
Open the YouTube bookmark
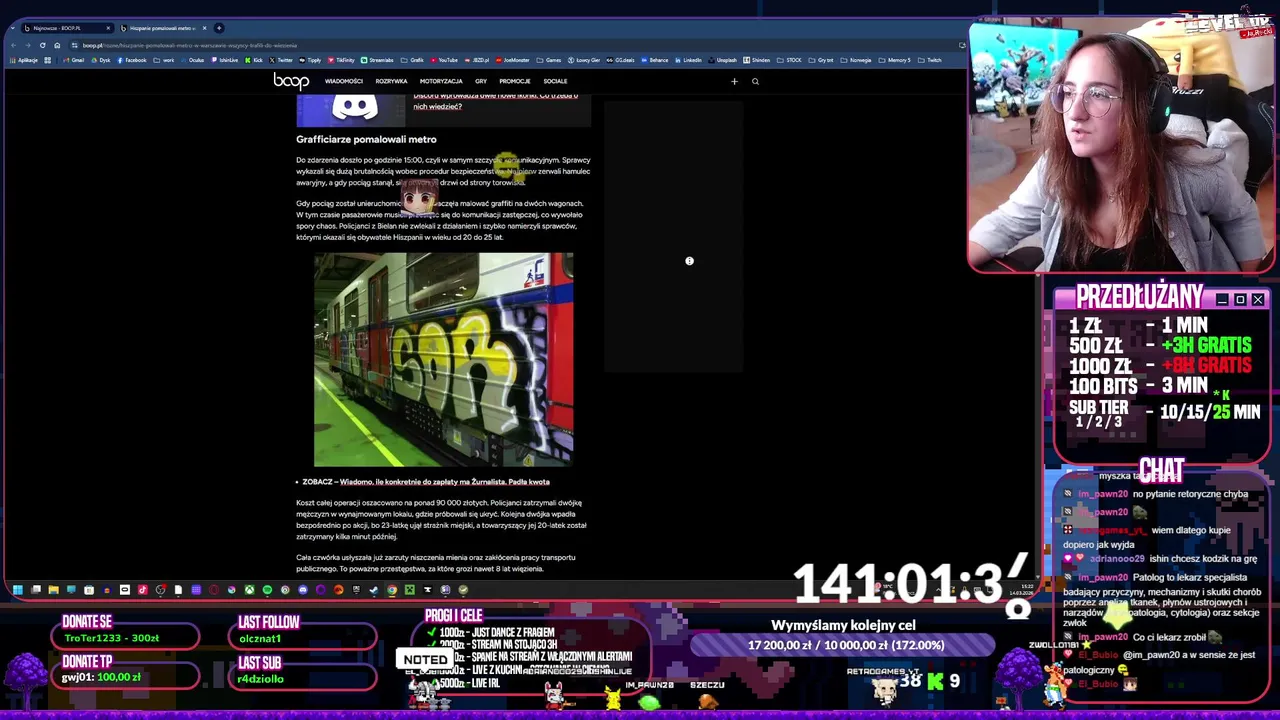pyautogui.click(x=444, y=60)
